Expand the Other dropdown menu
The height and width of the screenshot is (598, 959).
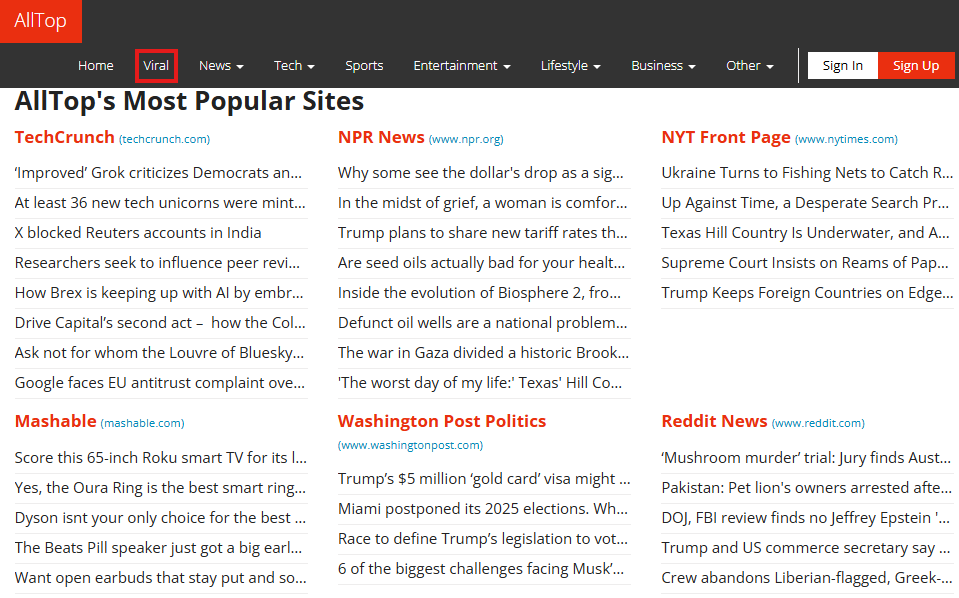click(x=749, y=65)
